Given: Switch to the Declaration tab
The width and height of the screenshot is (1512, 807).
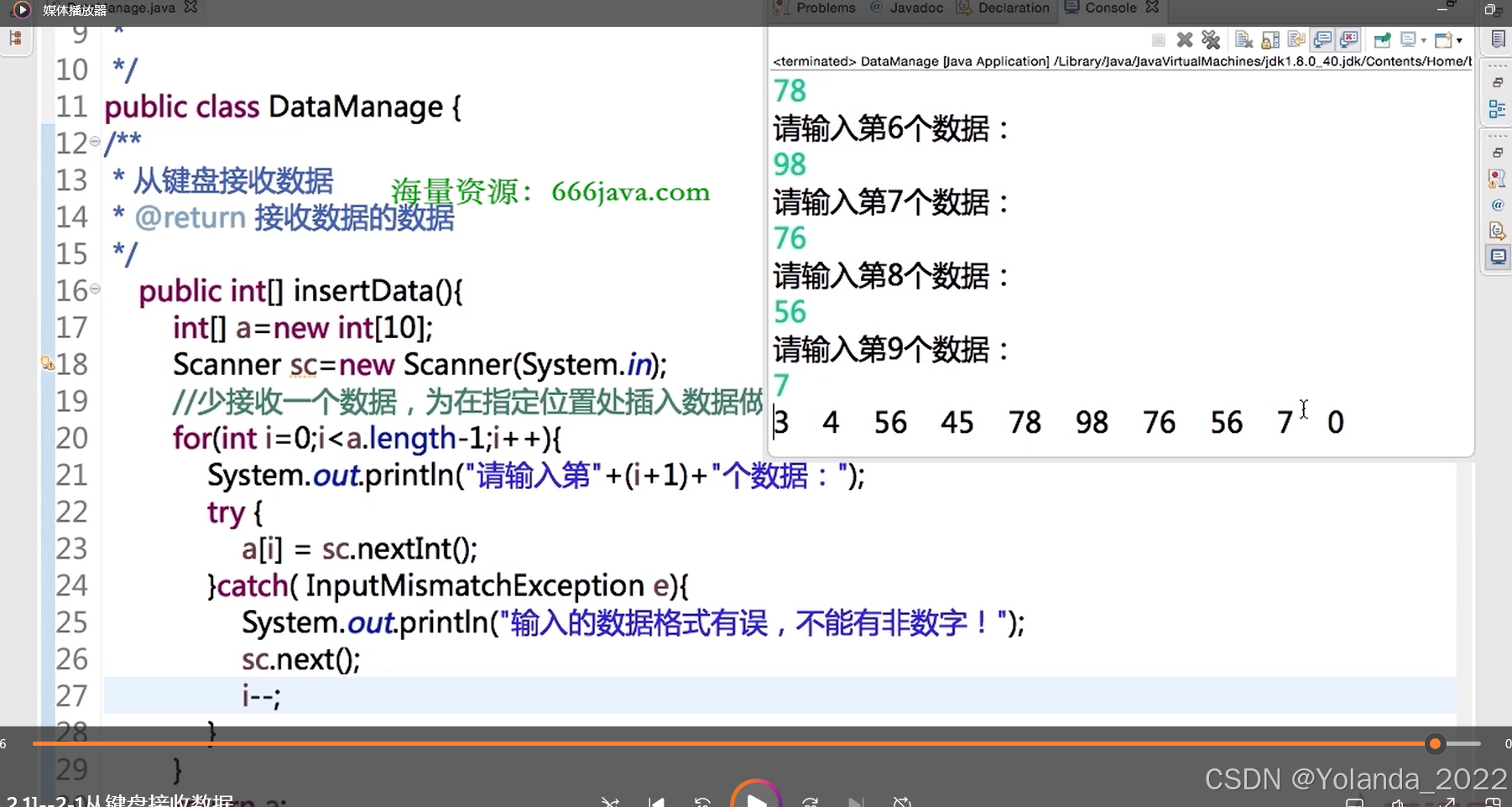Looking at the screenshot, I should tap(1004, 8).
